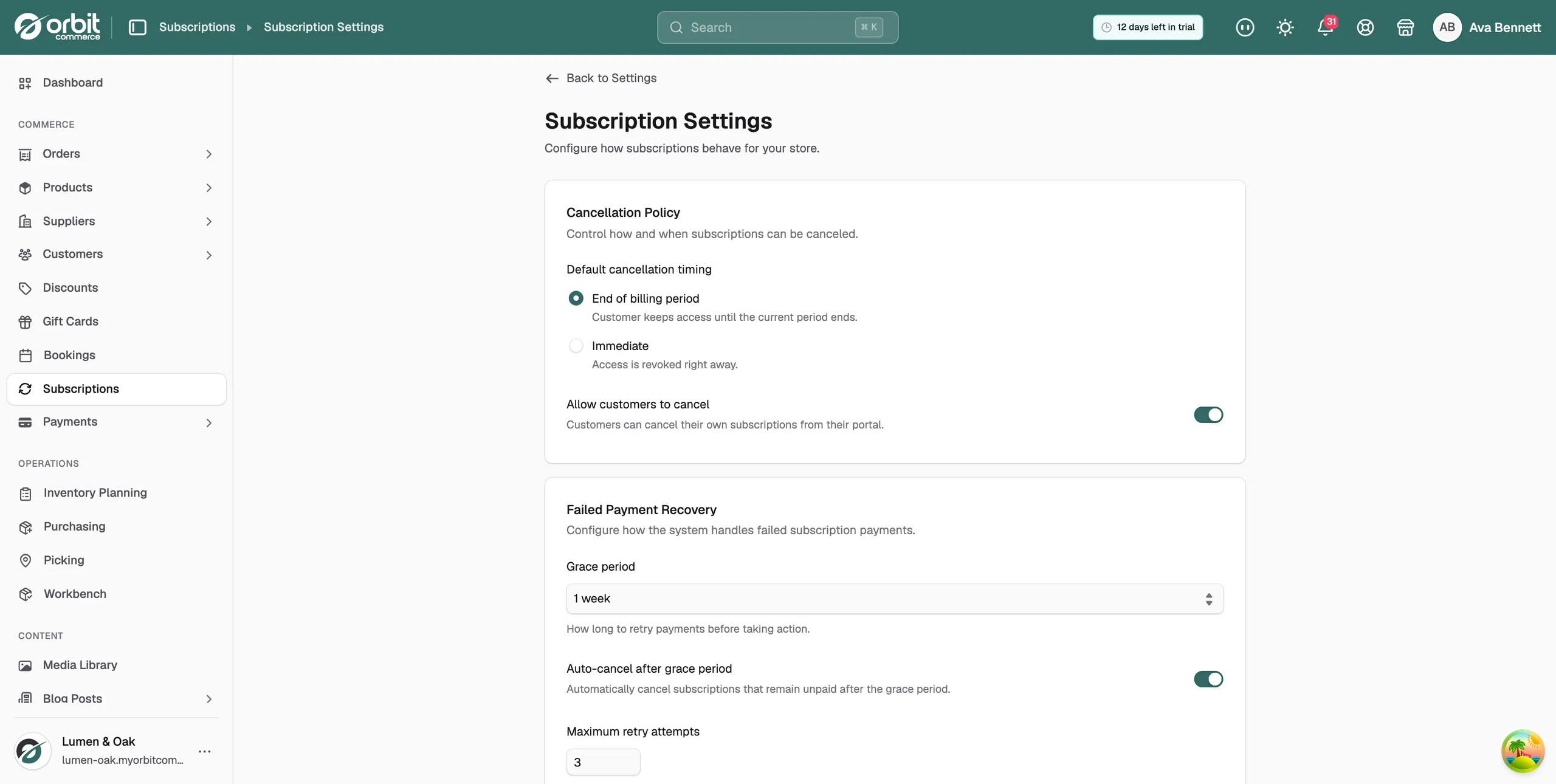Click the Payments card icon
The height and width of the screenshot is (784, 1556).
click(x=25, y=422)
